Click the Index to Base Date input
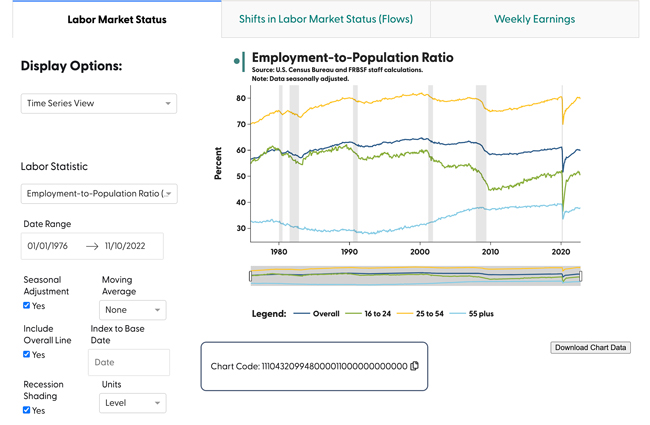This screenshot has height=425, width=650. click(129, 362)
